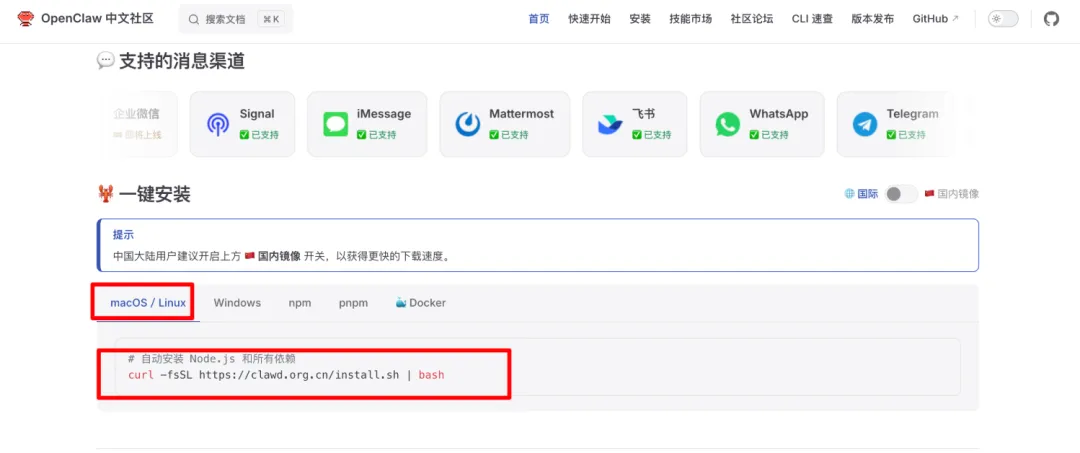Screen dimensions: 1080x453
Task: Click the iMessage channel icon
Action: click(x=335, y=125)
